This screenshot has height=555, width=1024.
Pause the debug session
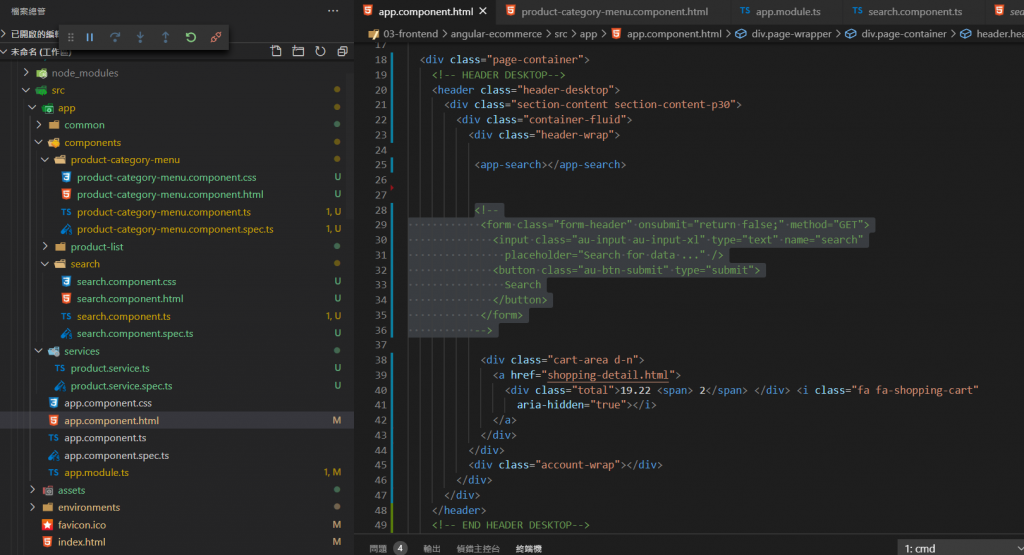89,37
